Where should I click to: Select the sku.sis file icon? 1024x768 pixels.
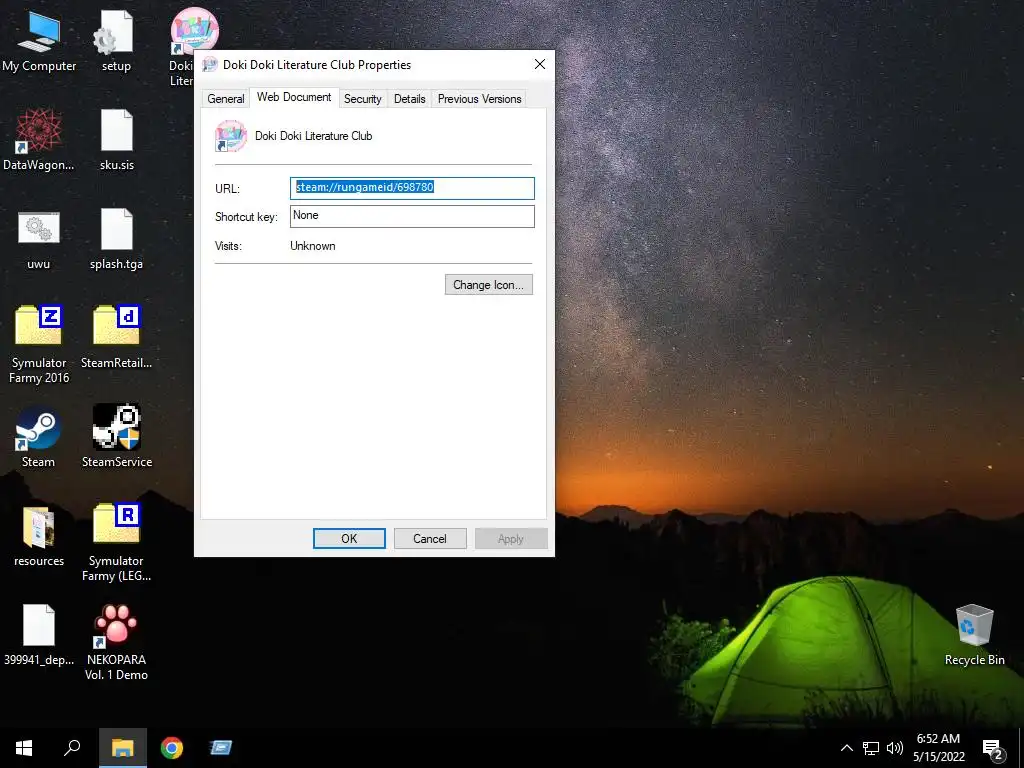(x=116, y=139)
